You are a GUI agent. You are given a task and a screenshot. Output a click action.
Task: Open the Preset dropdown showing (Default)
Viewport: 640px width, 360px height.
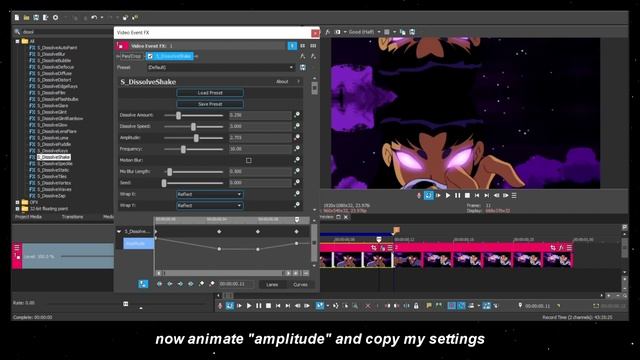click(x=221, y=67)
